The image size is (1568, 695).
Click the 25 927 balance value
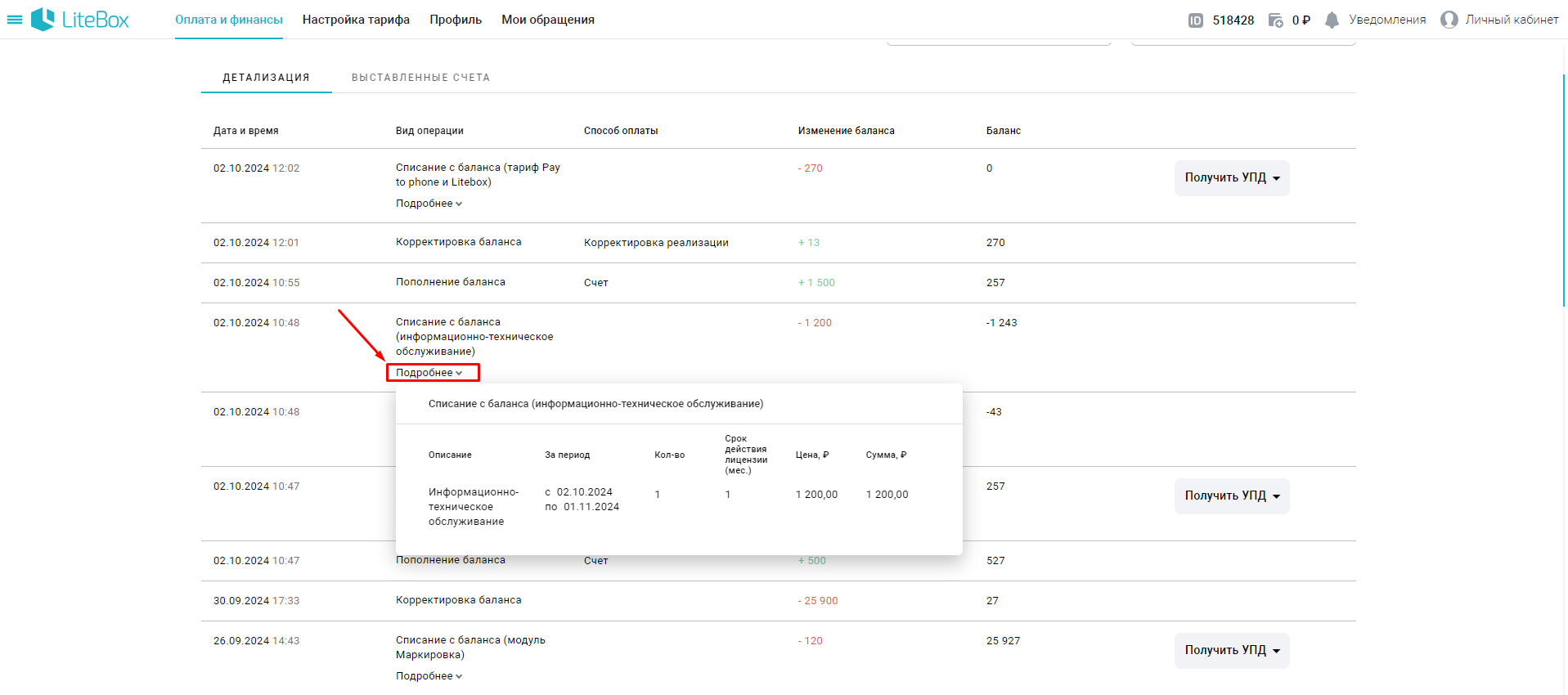(x=1003, y=641)
